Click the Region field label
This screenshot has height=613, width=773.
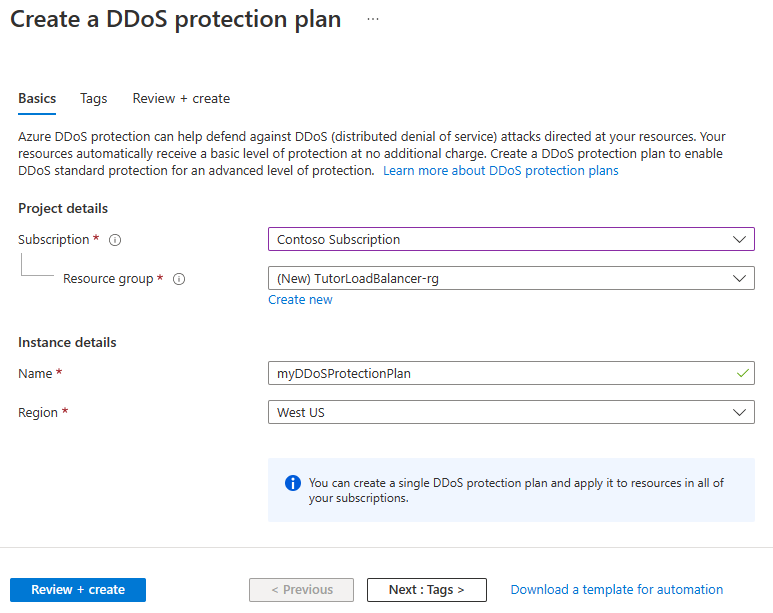pos(38,413)
